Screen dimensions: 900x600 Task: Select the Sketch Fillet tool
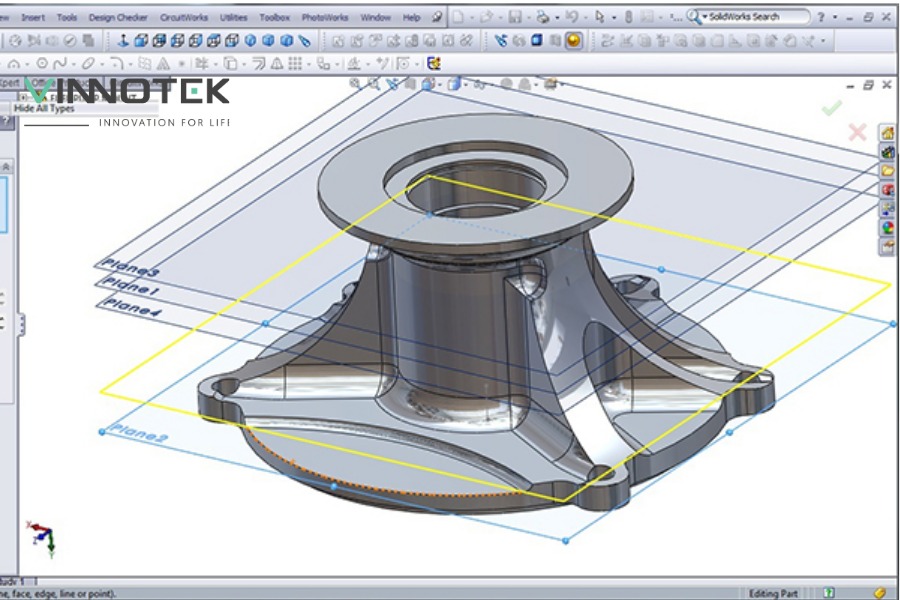click(117, 63)
